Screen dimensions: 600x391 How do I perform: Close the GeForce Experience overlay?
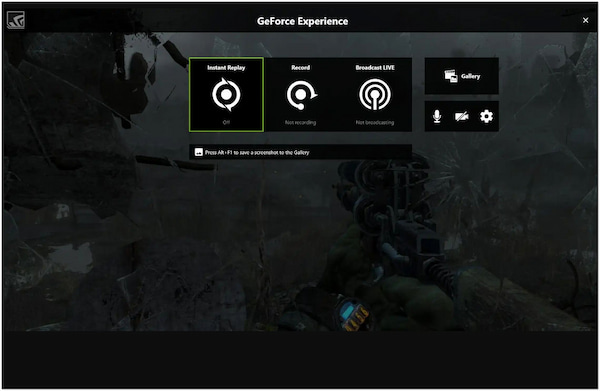(585, 20)
